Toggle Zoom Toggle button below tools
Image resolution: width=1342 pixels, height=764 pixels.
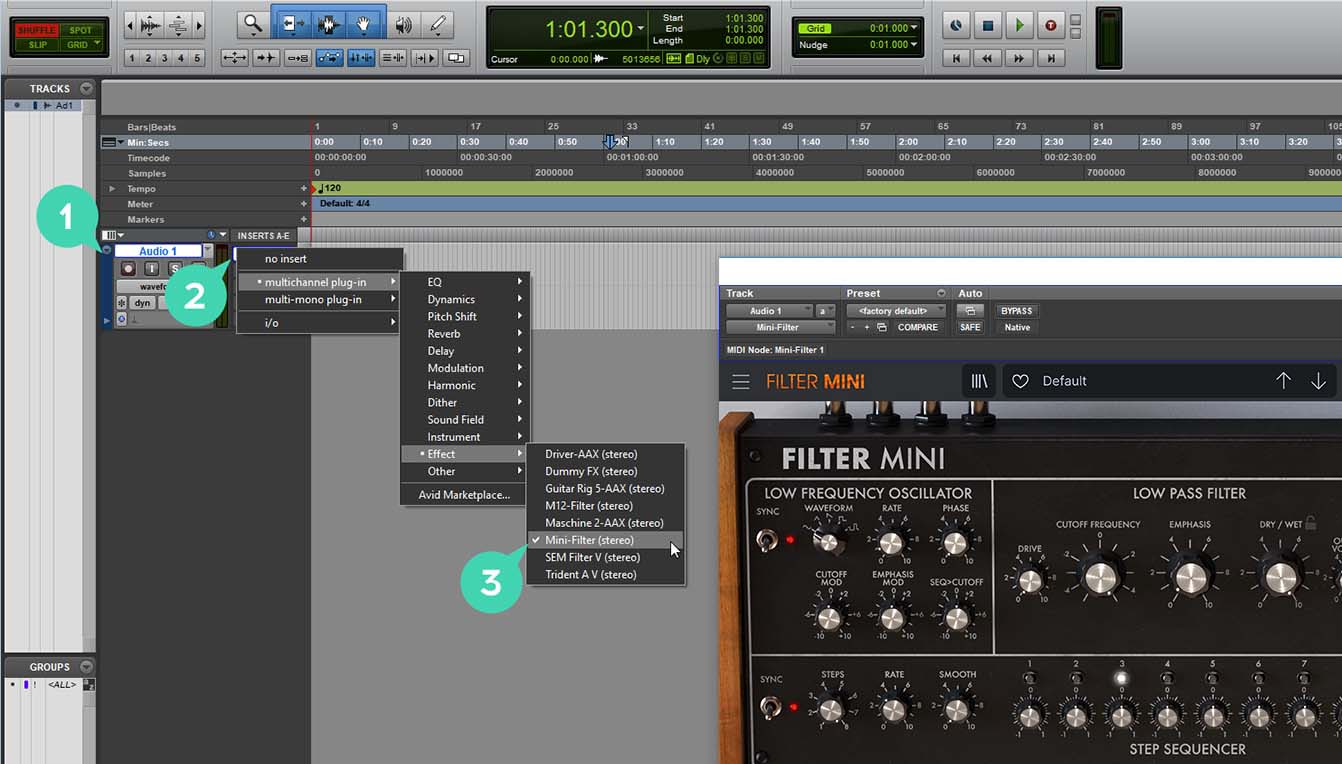[235, 58]
